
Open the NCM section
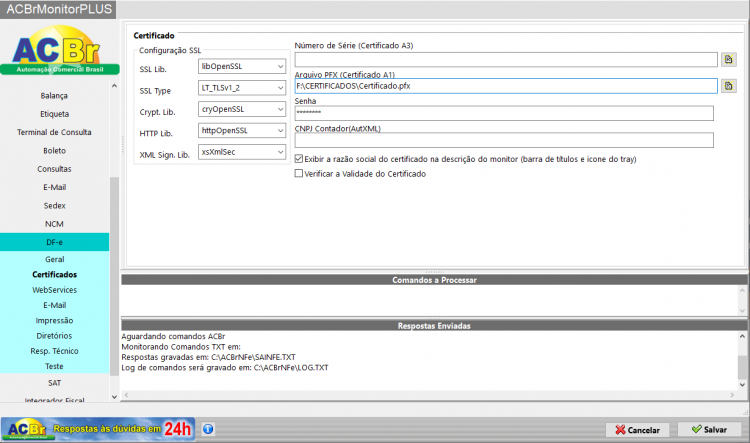point(54,224)
